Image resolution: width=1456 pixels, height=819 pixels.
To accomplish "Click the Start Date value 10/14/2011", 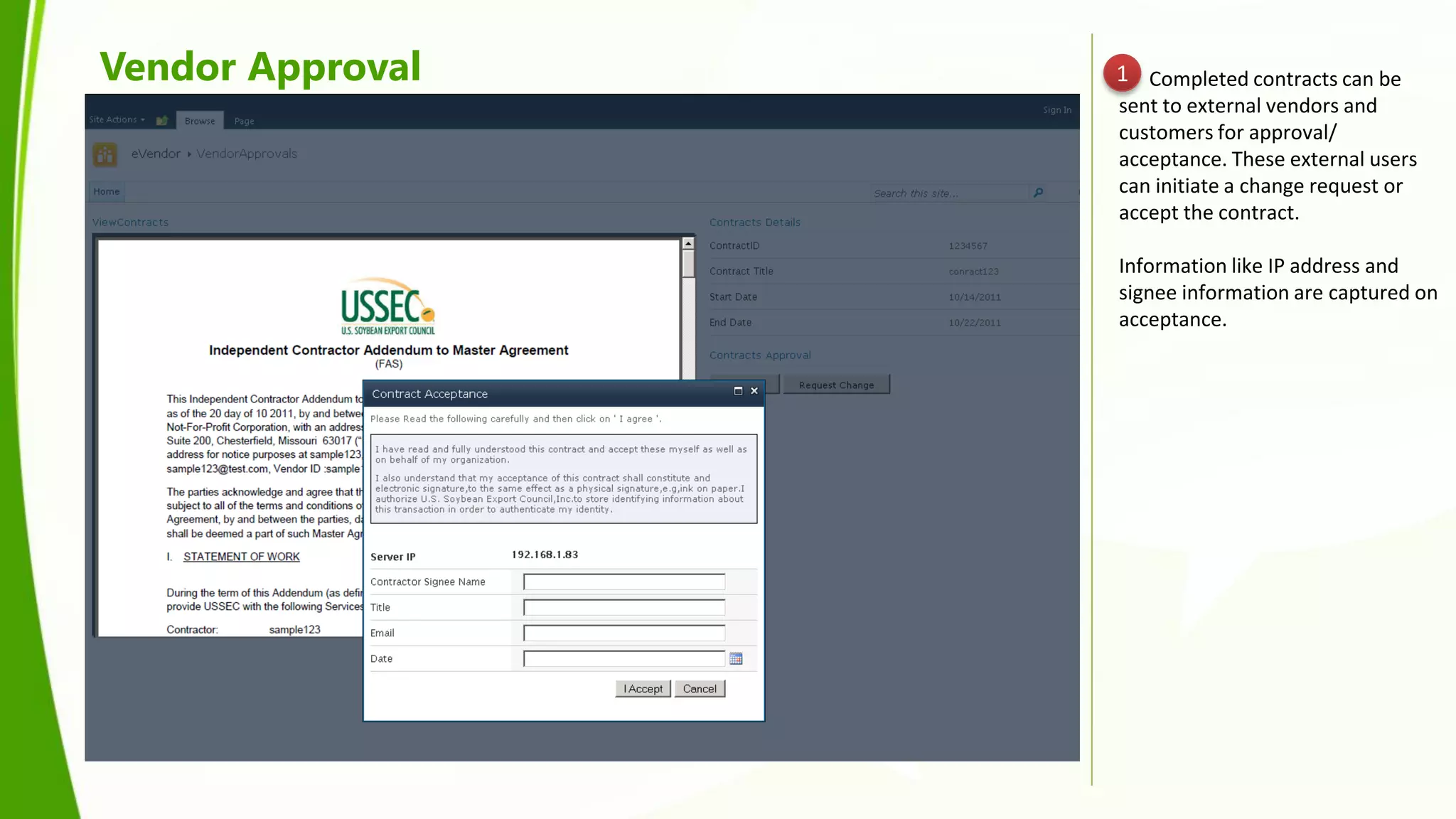I will coord(975,297).
